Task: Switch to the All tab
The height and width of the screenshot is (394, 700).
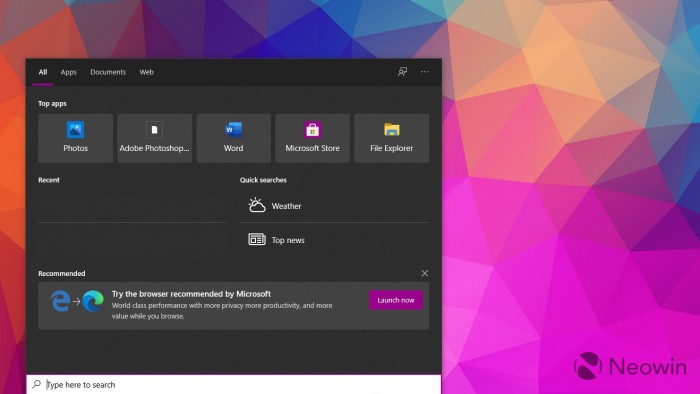Action: click(43, 72)
